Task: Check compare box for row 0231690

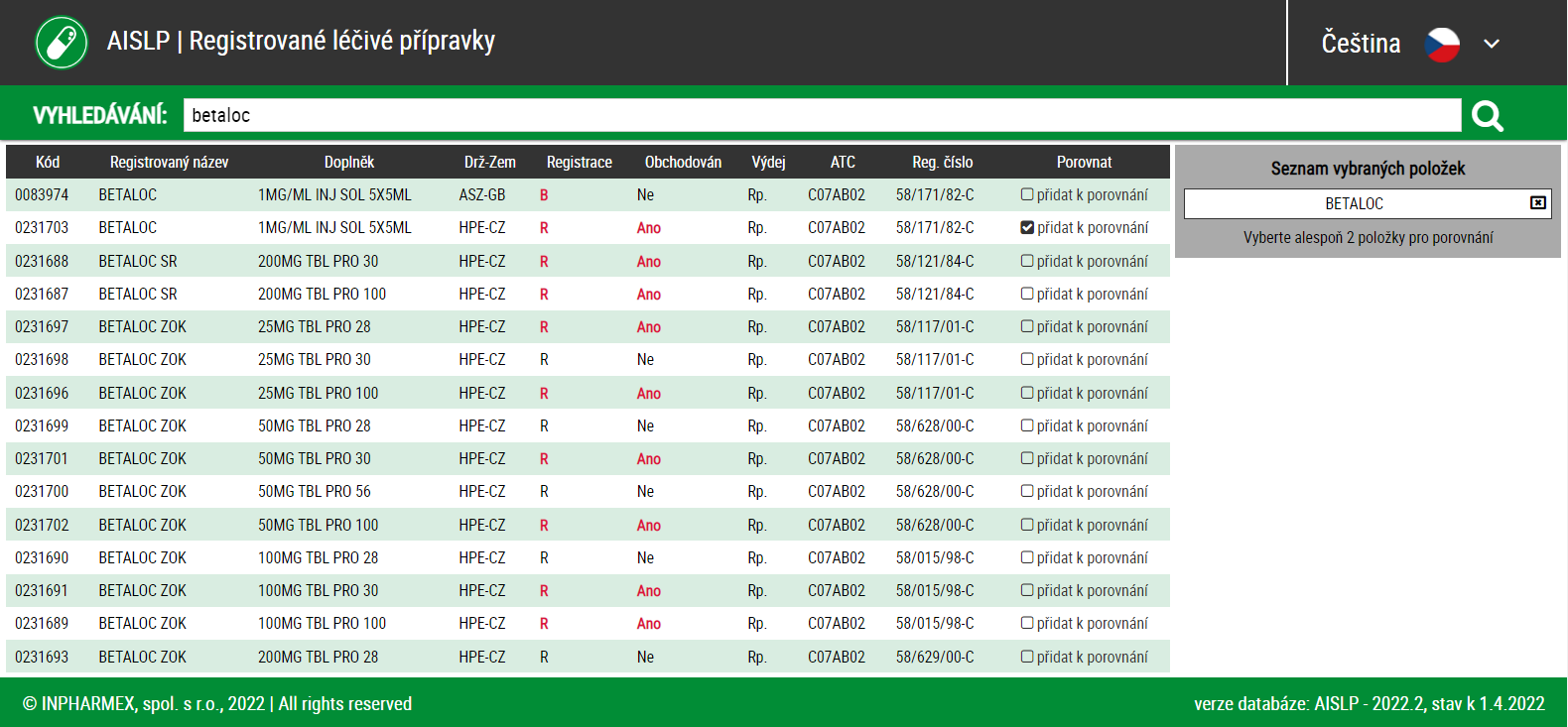Action: pyautogui.click(x=1027, y=557)
